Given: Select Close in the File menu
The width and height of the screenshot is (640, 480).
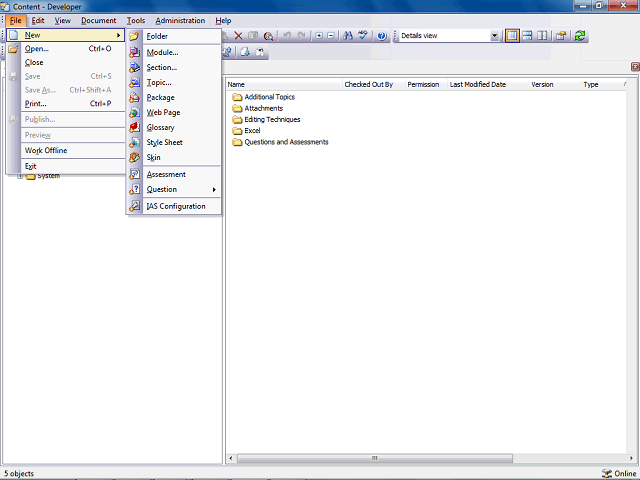Looking at the screenshot, I should pos(66,62).
